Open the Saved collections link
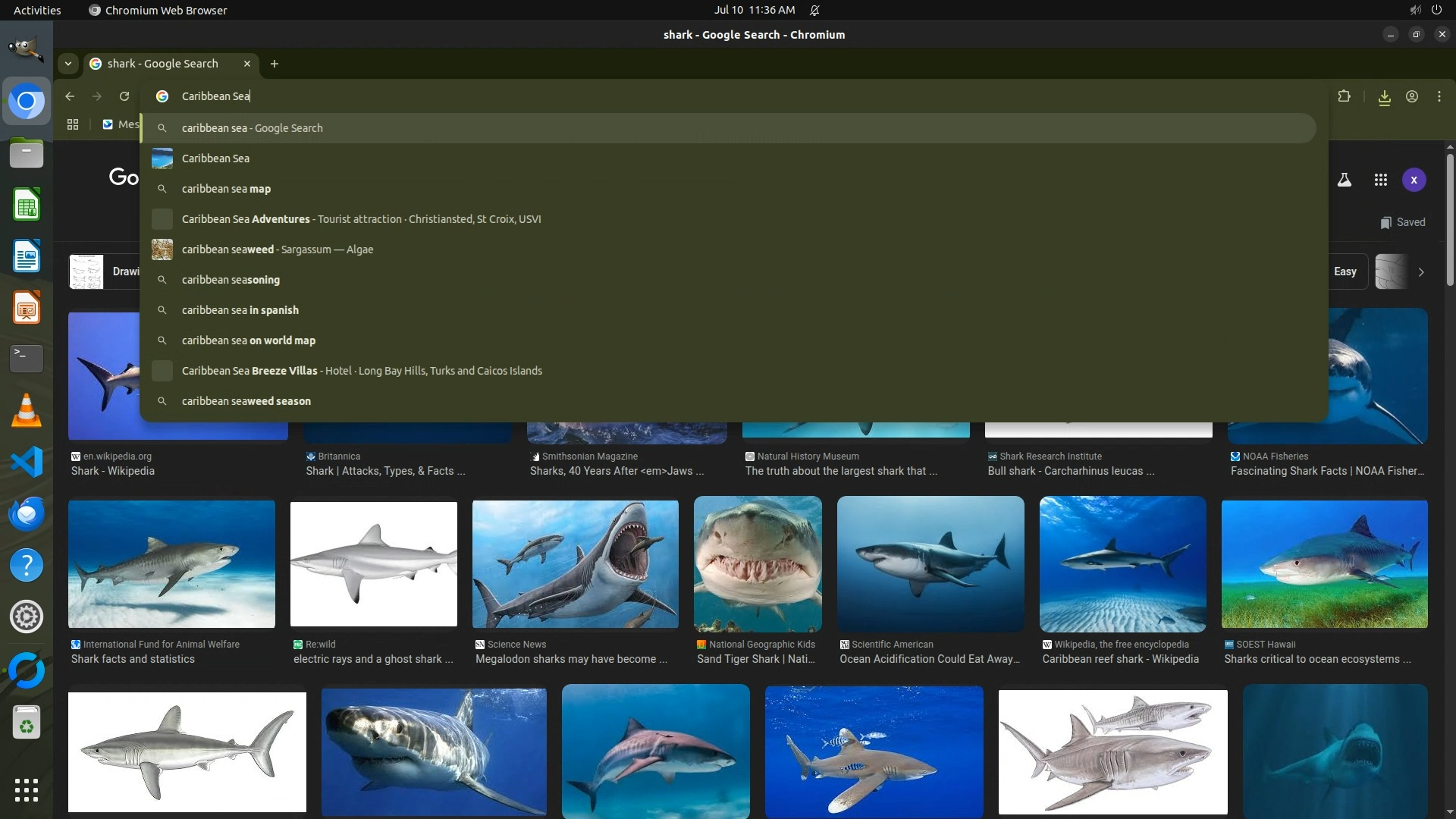 [x=1402, y=222]
